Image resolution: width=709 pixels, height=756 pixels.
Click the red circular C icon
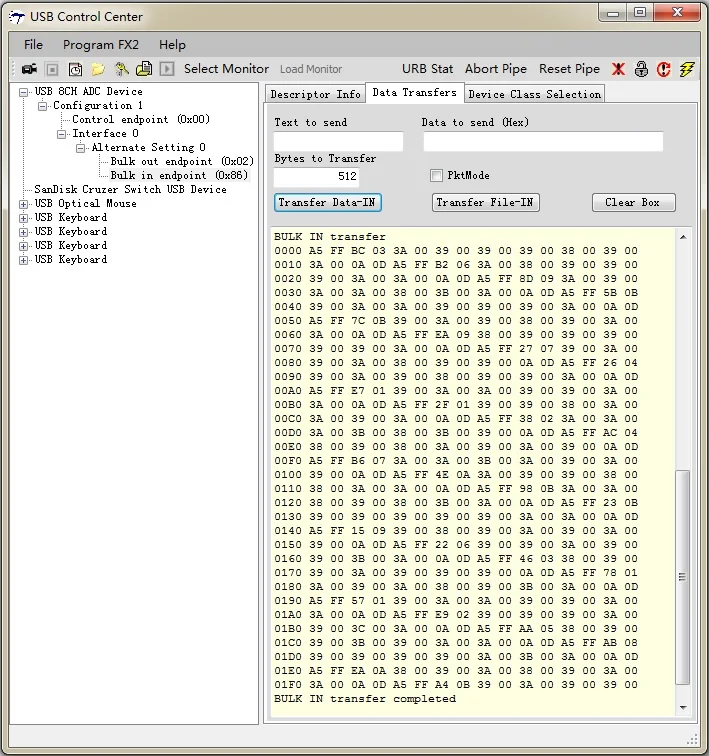[664, 69]
